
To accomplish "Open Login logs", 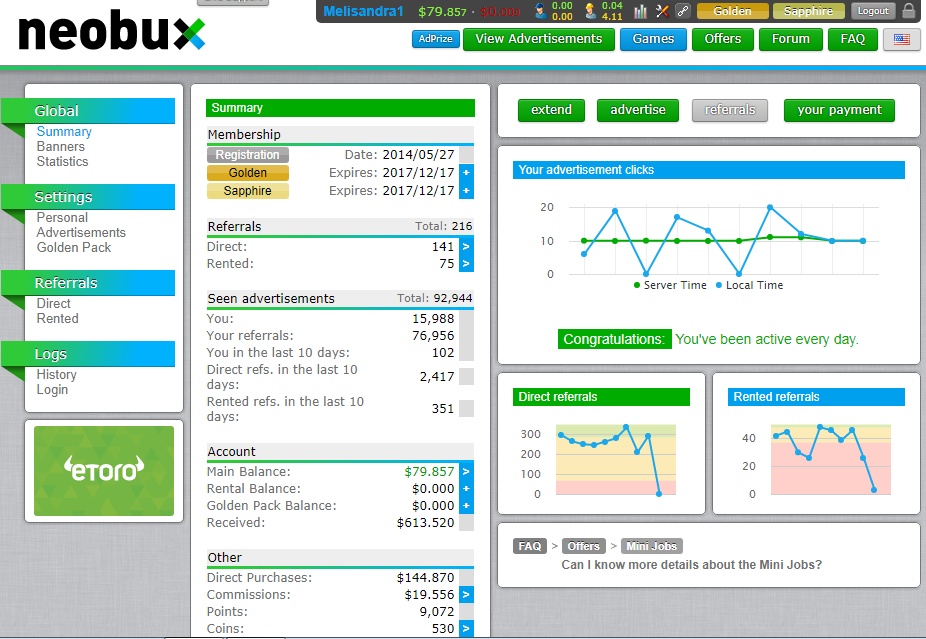I will pos(52,390).
